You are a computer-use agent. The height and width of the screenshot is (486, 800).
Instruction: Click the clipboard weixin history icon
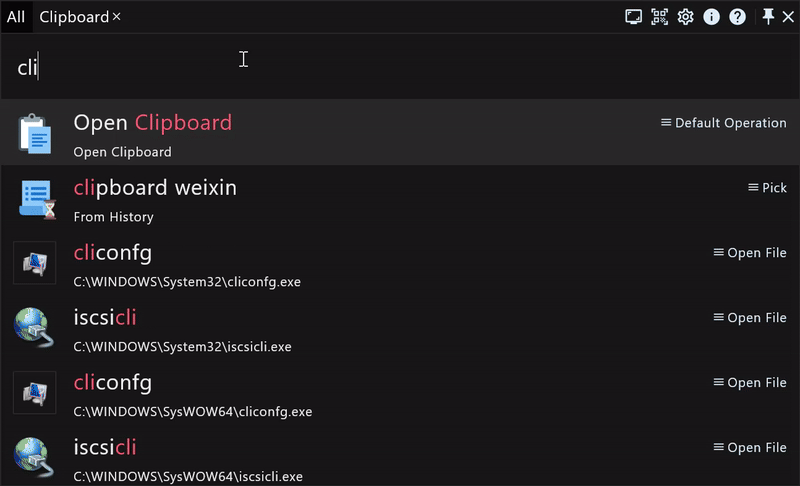click(x=34, y=198)
